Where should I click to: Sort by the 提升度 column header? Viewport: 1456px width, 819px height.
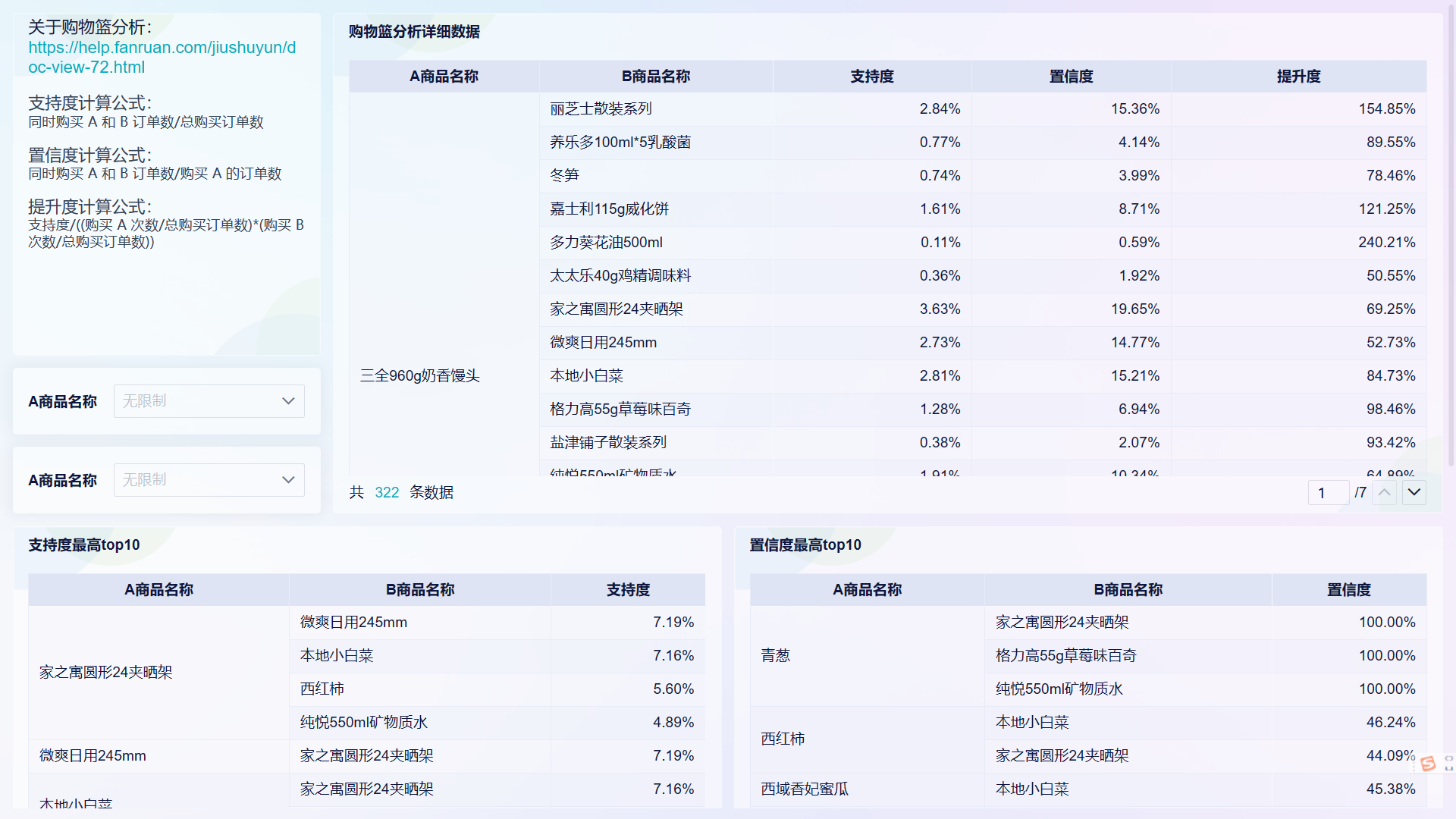pos(1298,76)
